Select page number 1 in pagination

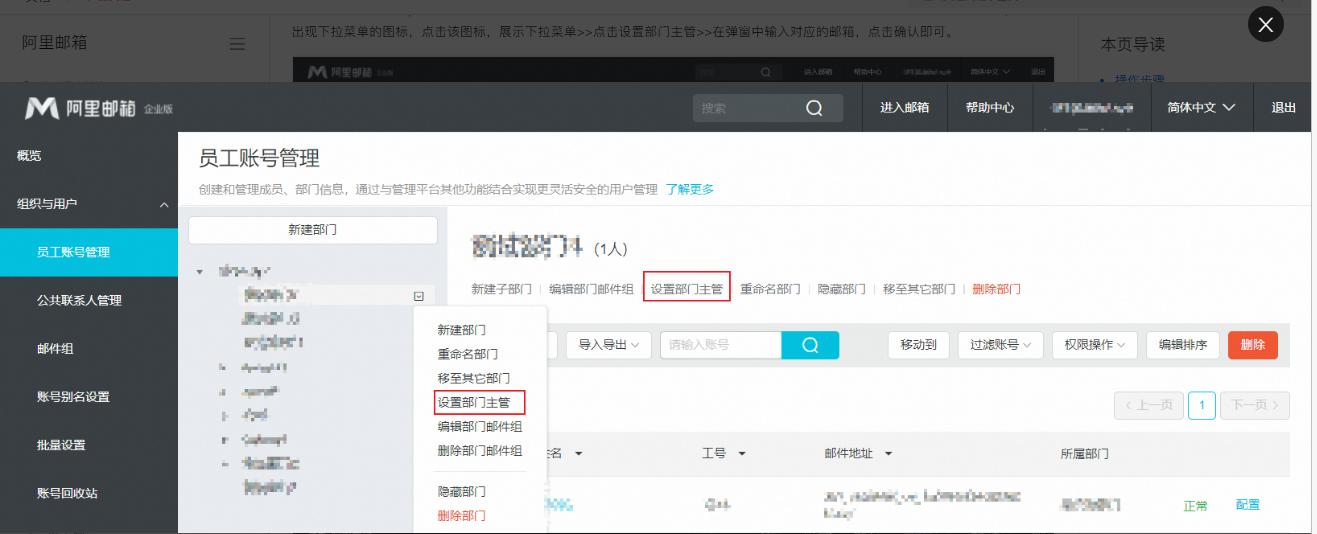point(1201,405)
